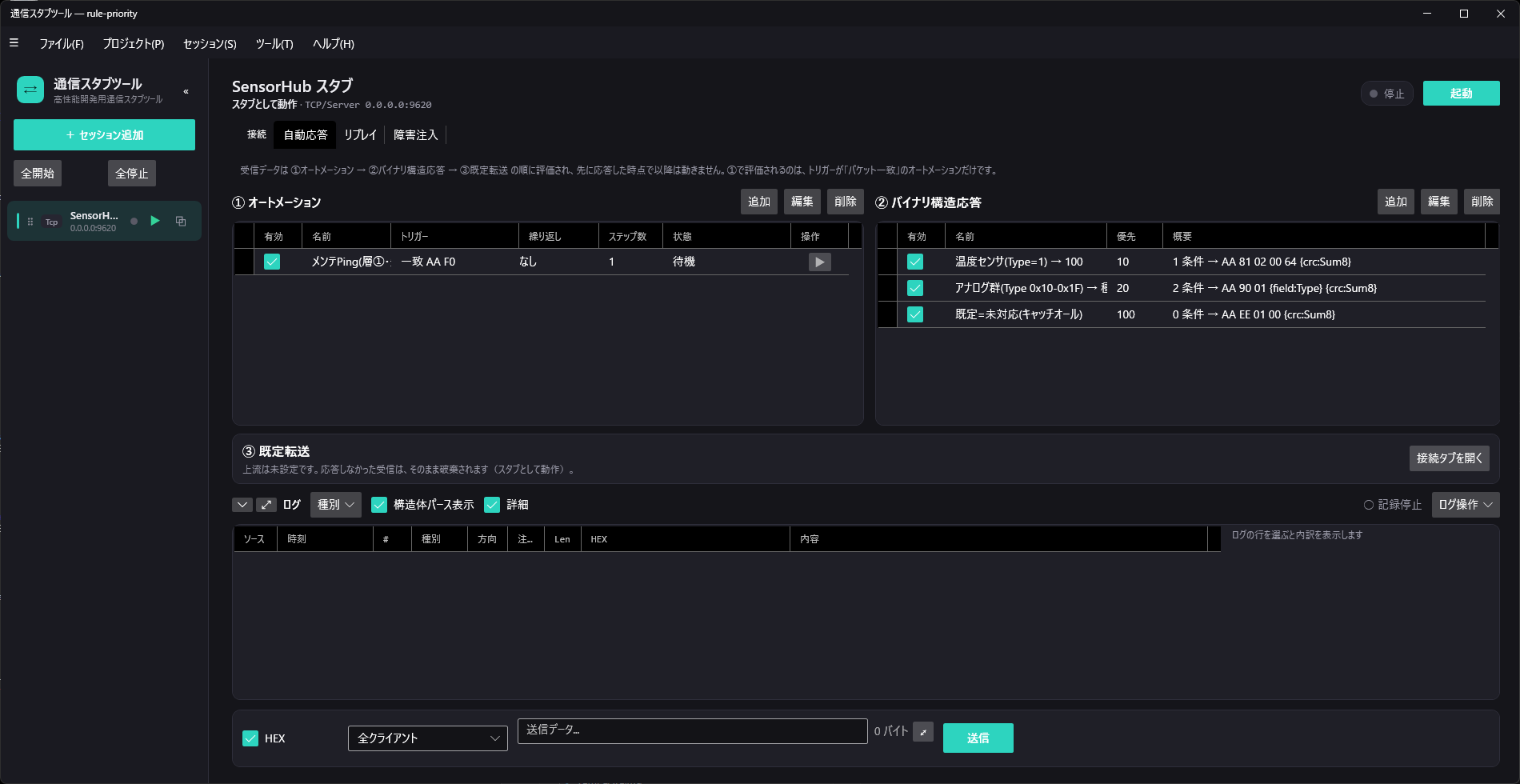Screen dimensions: 1520x784
Task: Start the SensorHub session with the play icon
Action: [x=155, y=221]
